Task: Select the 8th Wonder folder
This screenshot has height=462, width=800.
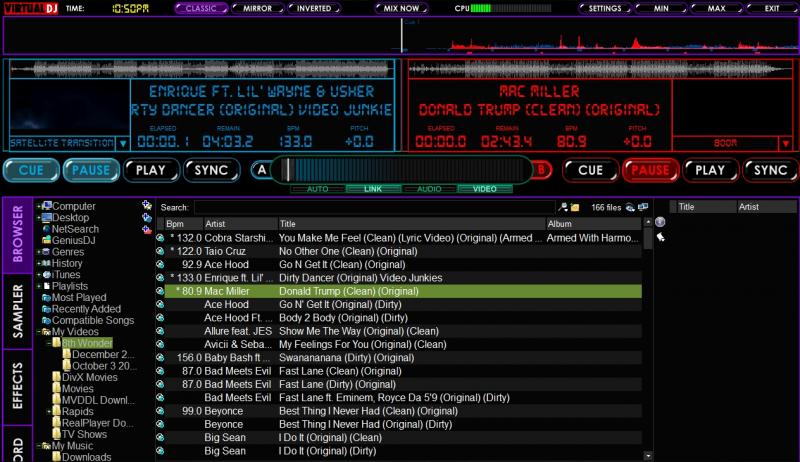Action: tap(83, 343)
